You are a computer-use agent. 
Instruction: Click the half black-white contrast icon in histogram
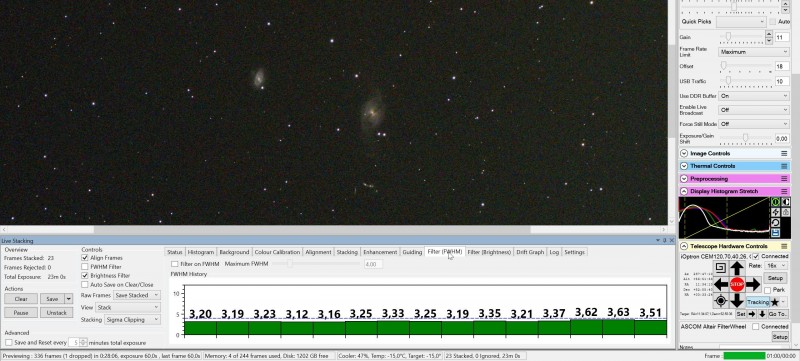[786, 202]
